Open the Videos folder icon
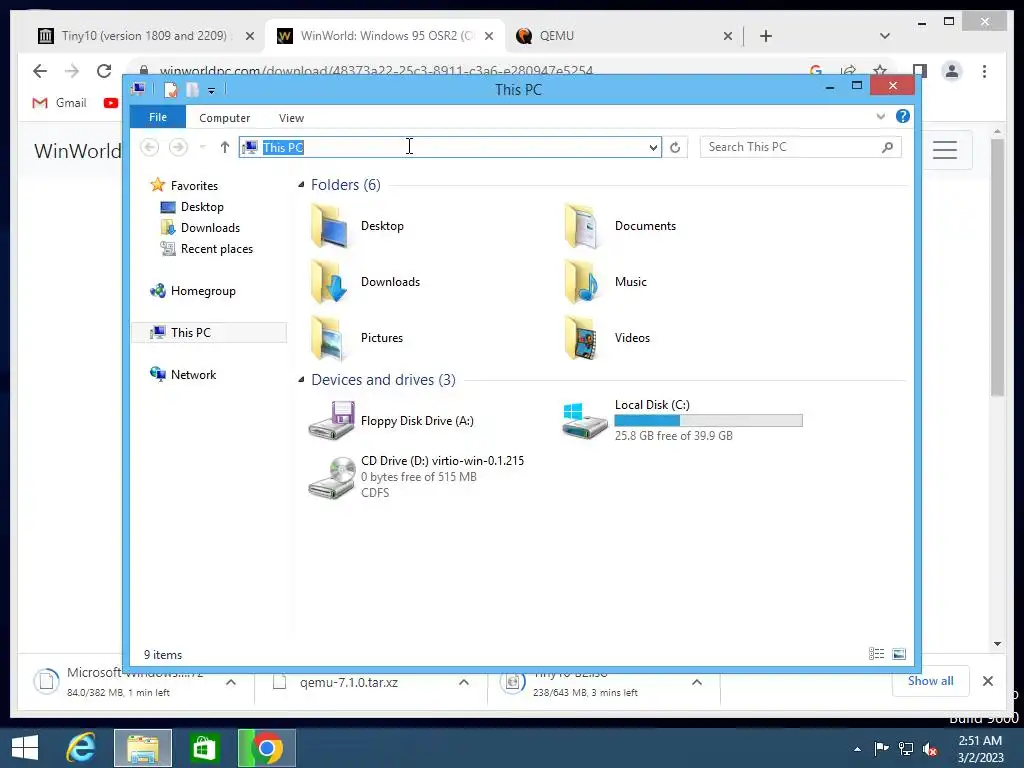The height and width of the screenshot is (768, 1024). point(583,338)
